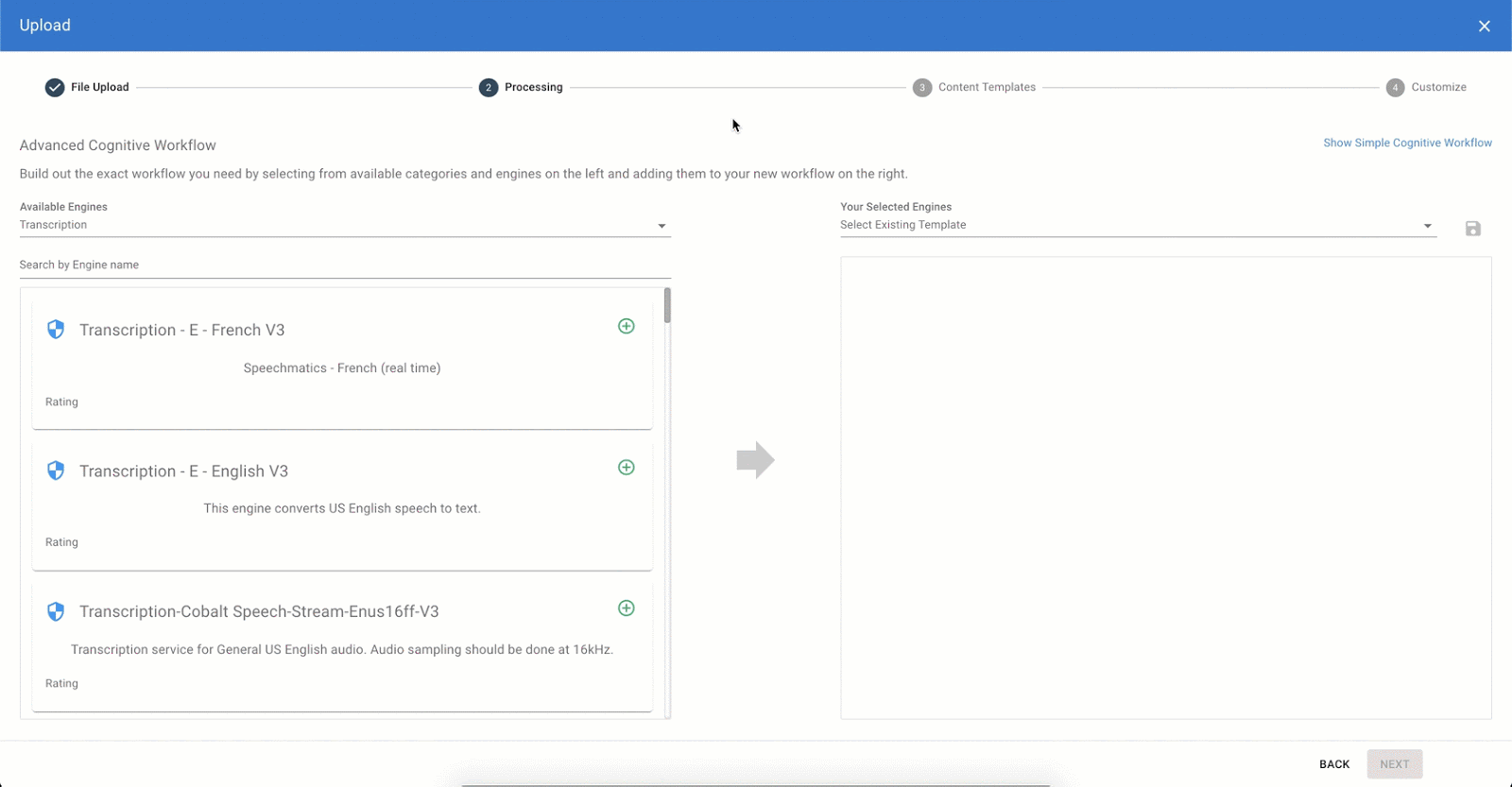The image size is (1512, 787).
Task: Open the Available Engines Transcription dropdown
Action: tap(345, 225)
